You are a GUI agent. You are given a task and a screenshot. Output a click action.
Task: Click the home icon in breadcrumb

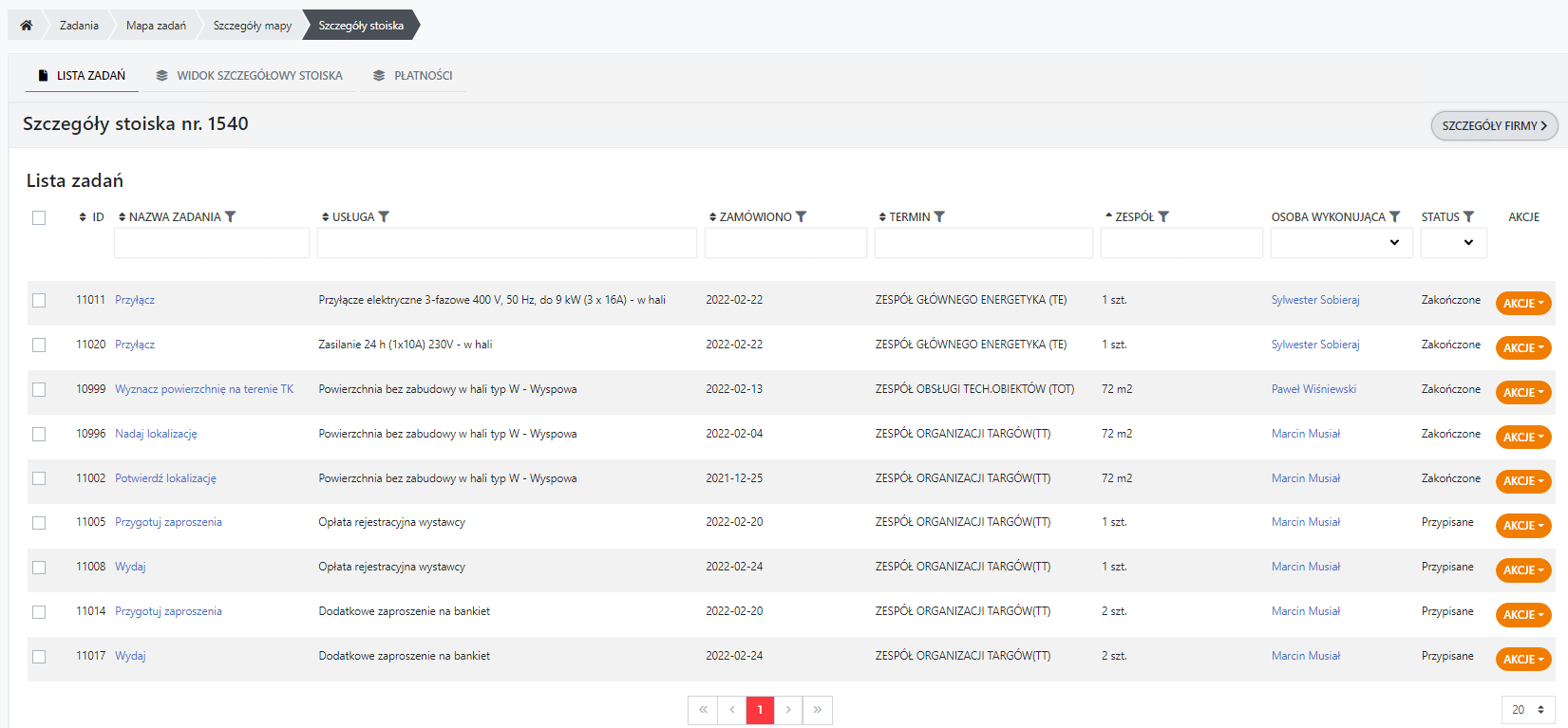[x=27, y=26]
